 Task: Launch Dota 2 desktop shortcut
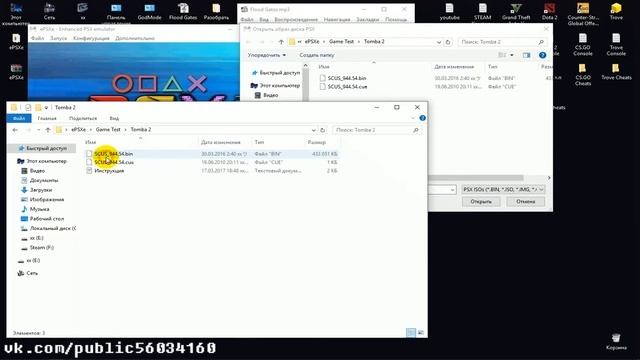549,11
